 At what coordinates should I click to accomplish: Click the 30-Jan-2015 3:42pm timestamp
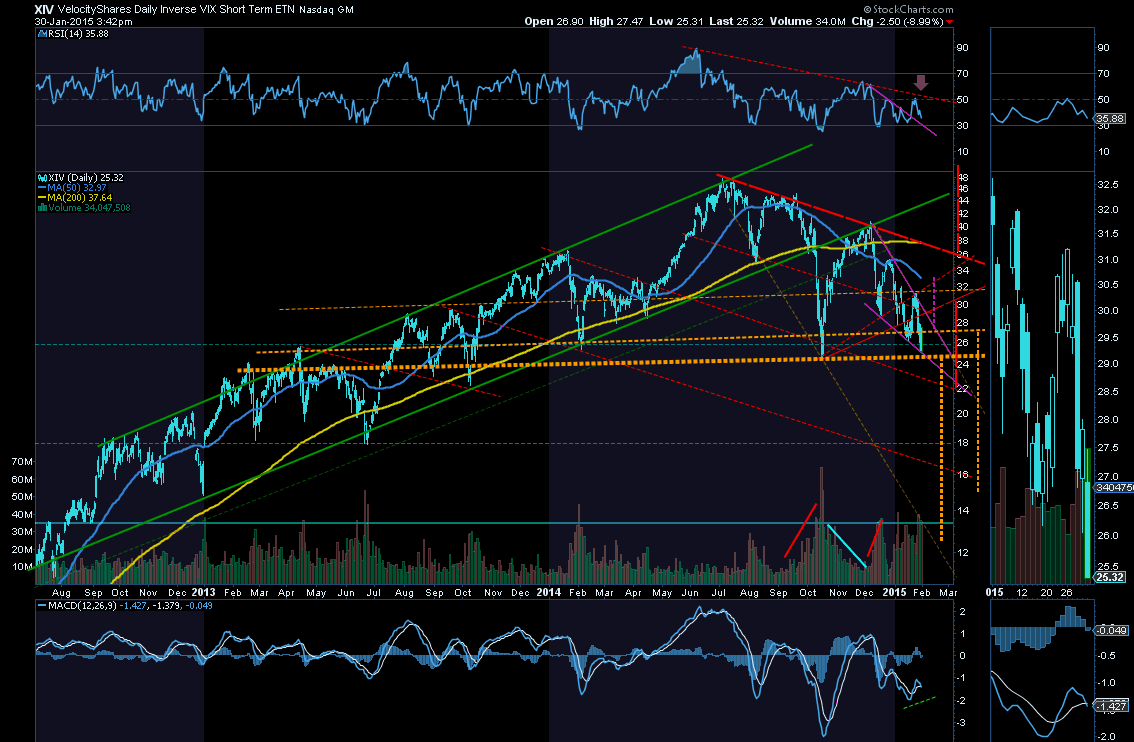(83, 22)
